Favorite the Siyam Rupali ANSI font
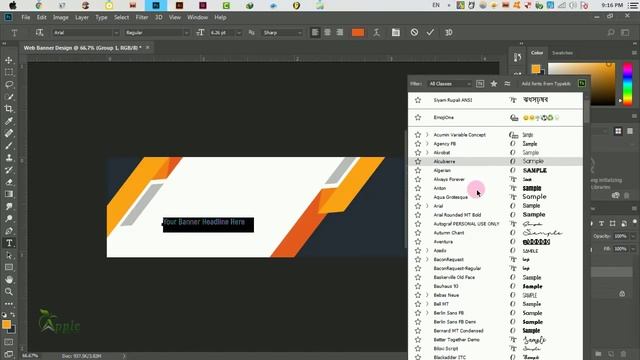 coord(418,100)
